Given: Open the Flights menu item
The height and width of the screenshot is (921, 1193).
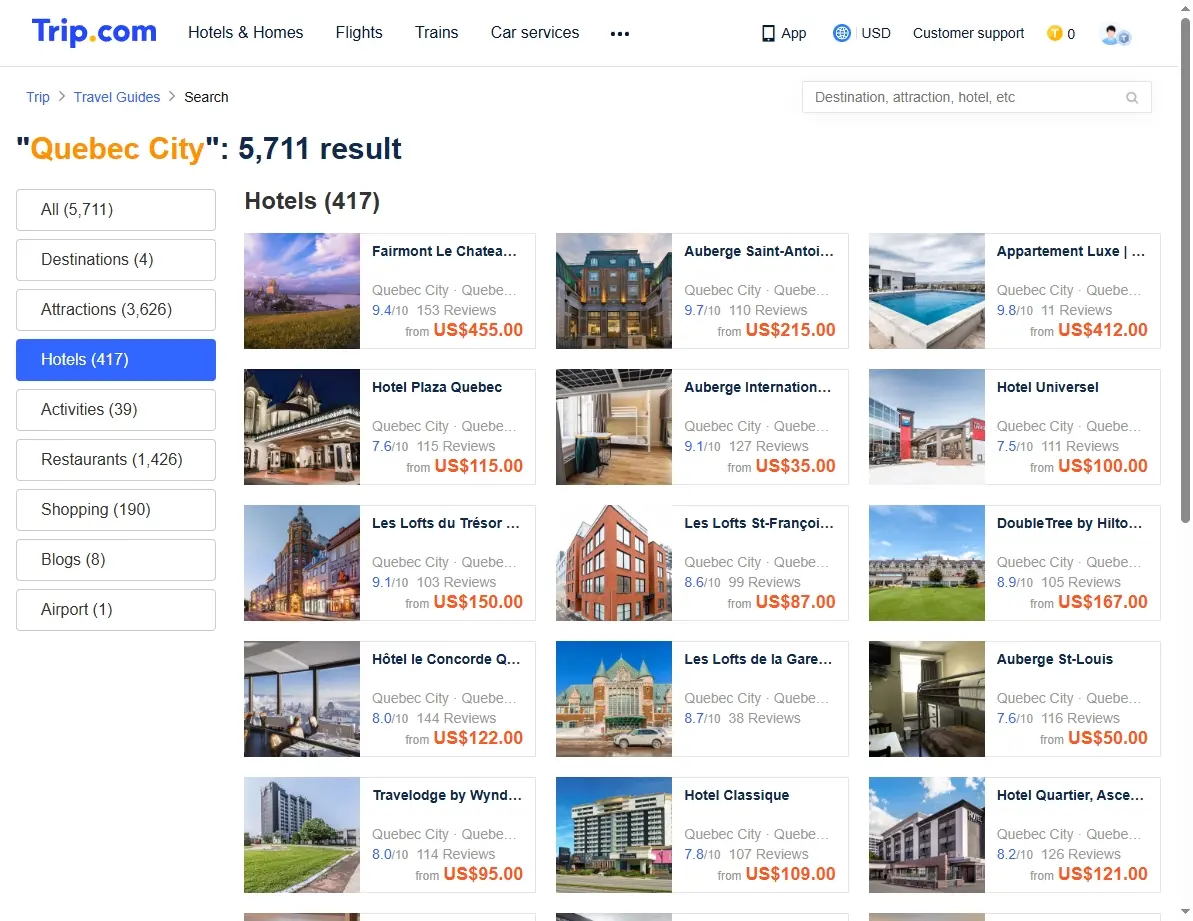Looking at the screenshot, I should point(359,33).
